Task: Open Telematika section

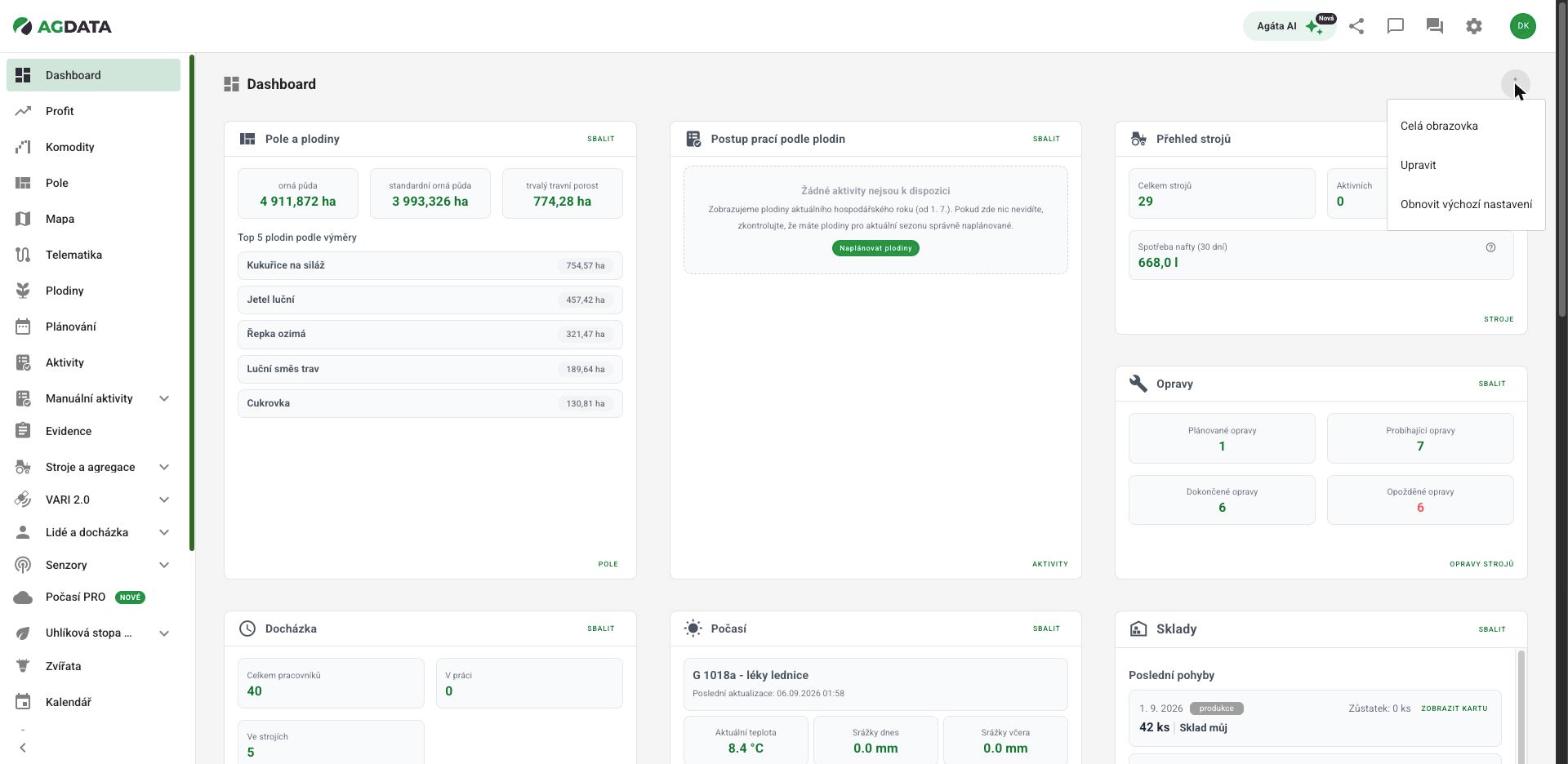Action: pos(93,255)
